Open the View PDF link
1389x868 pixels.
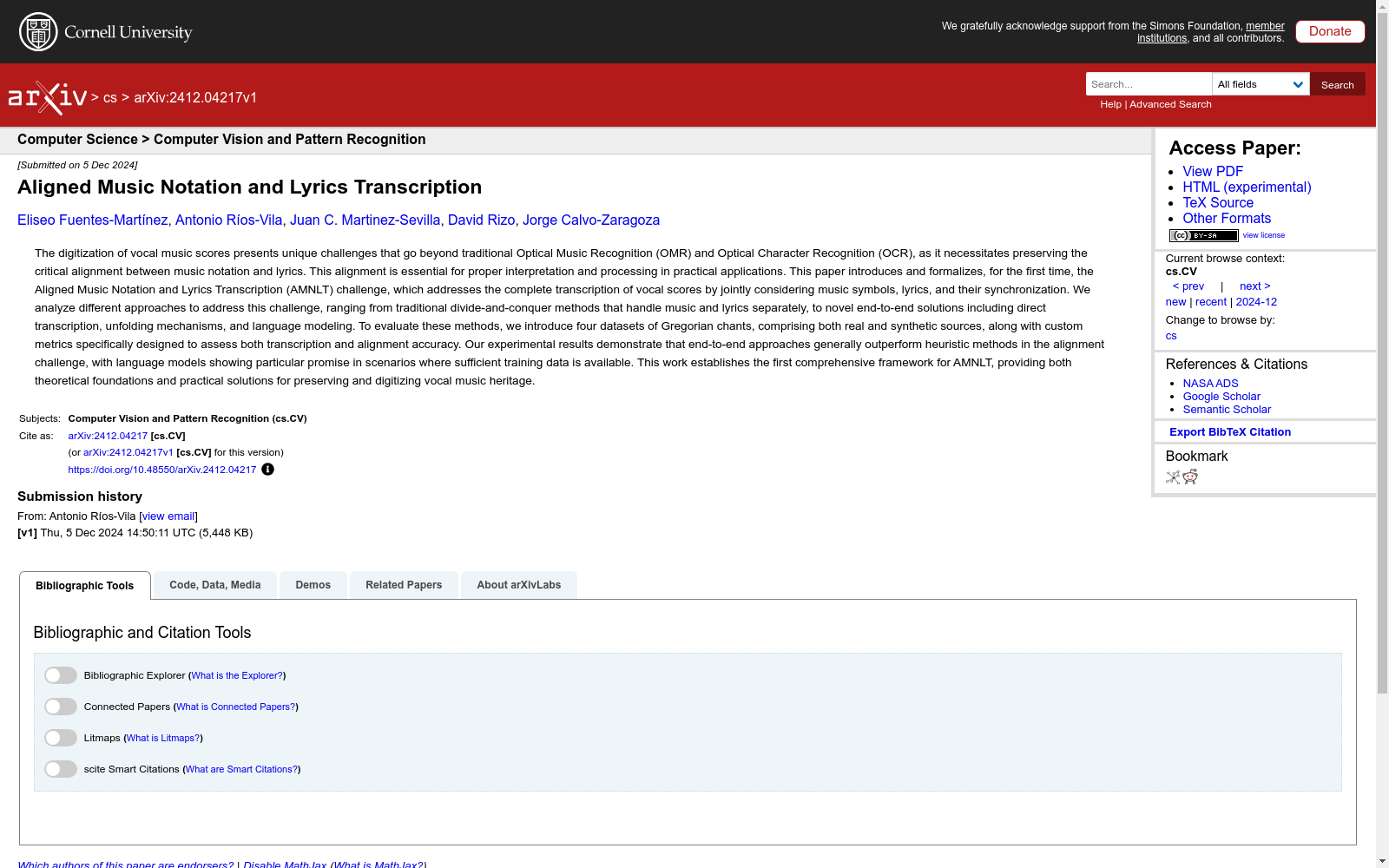click(1213, 172)
